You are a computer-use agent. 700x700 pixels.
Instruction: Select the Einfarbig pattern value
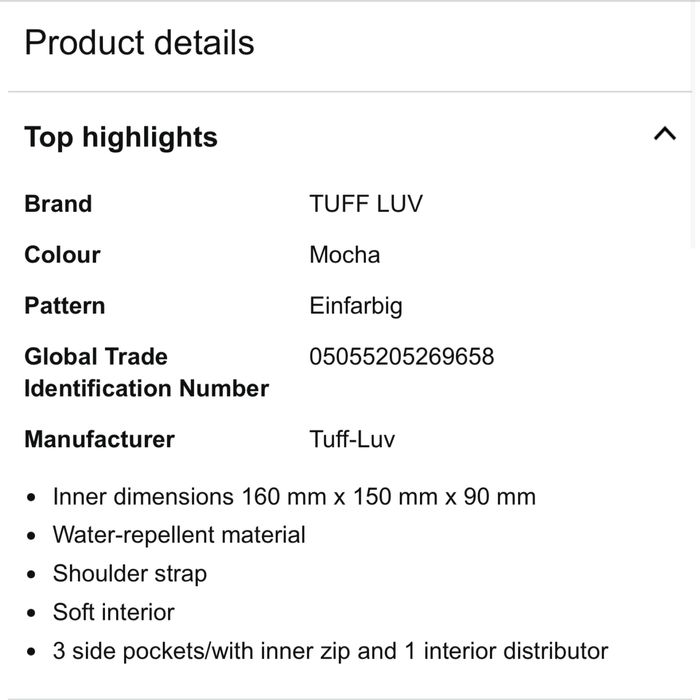point(356,306)
